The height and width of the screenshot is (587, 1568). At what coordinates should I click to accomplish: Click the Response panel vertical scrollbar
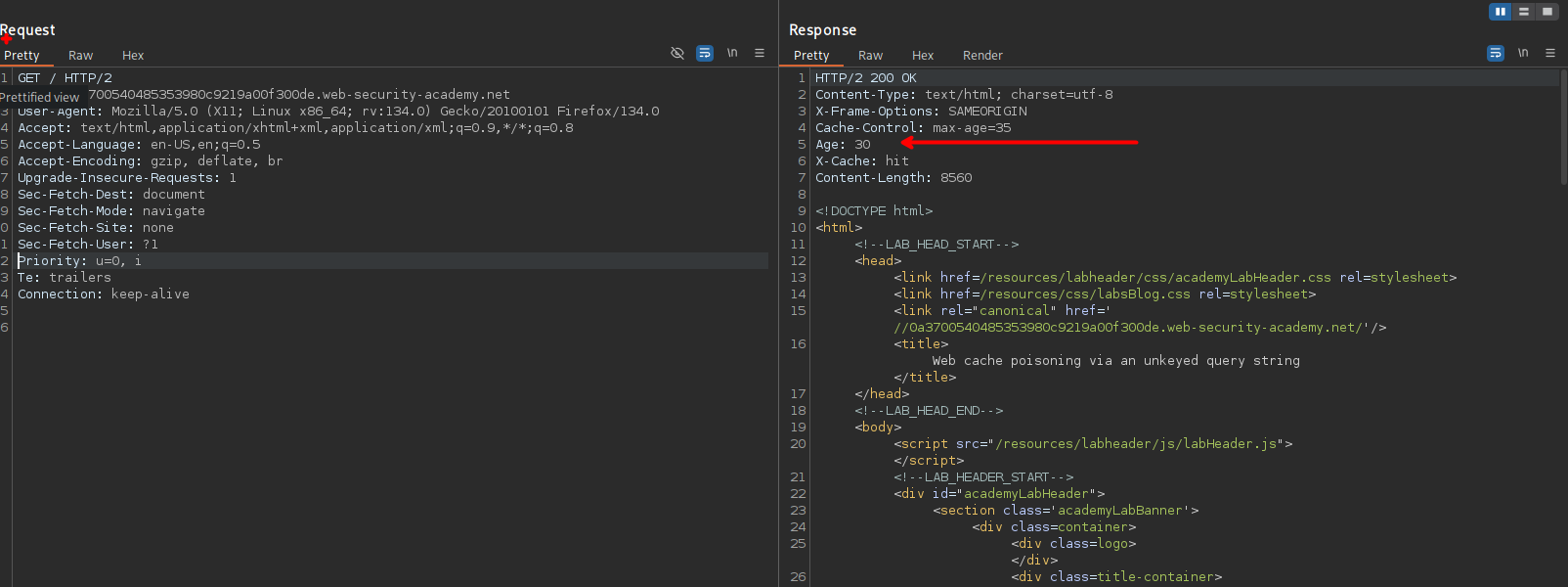pyautogui.click(x=1563, y=127)
